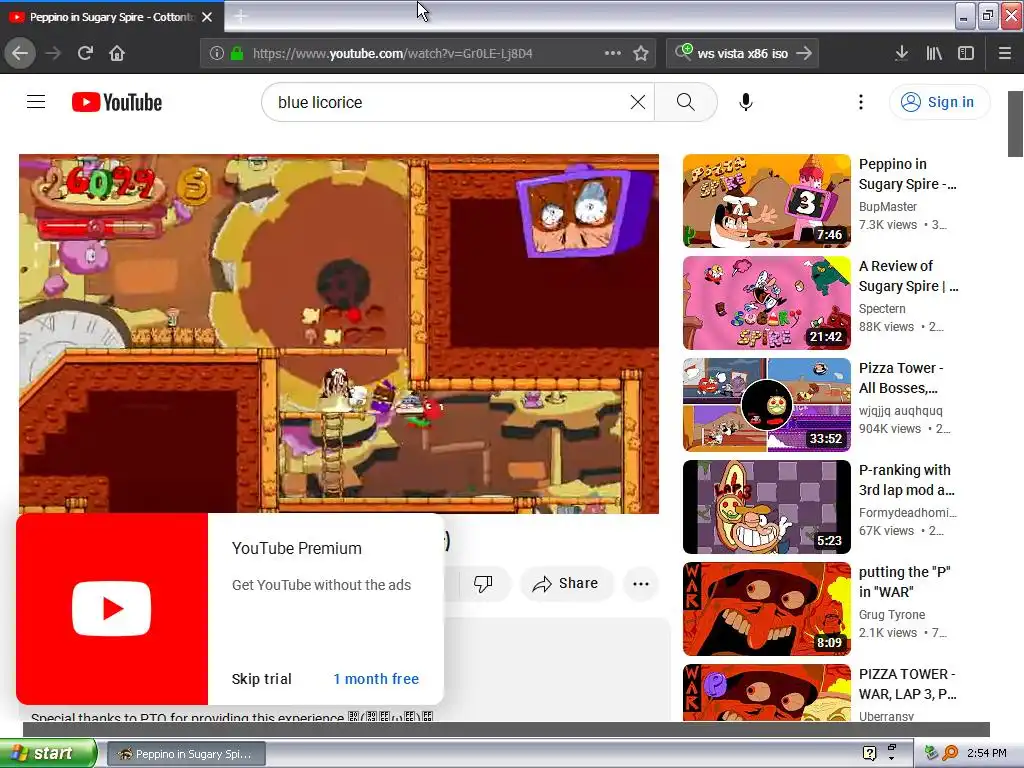This screenshot has height=768, width=1024.
Task: Open the Windows Start menu
Action: [x=47, y=754]
